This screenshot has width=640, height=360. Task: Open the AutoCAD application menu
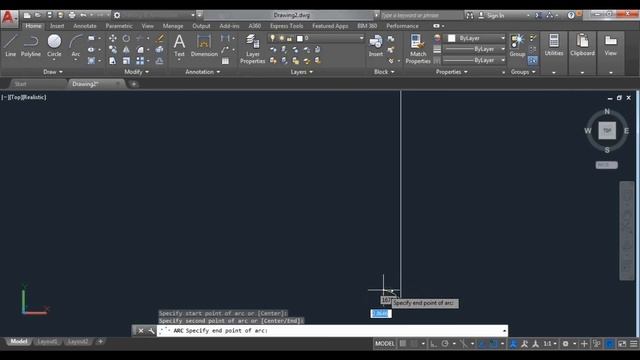click(9, 18)
